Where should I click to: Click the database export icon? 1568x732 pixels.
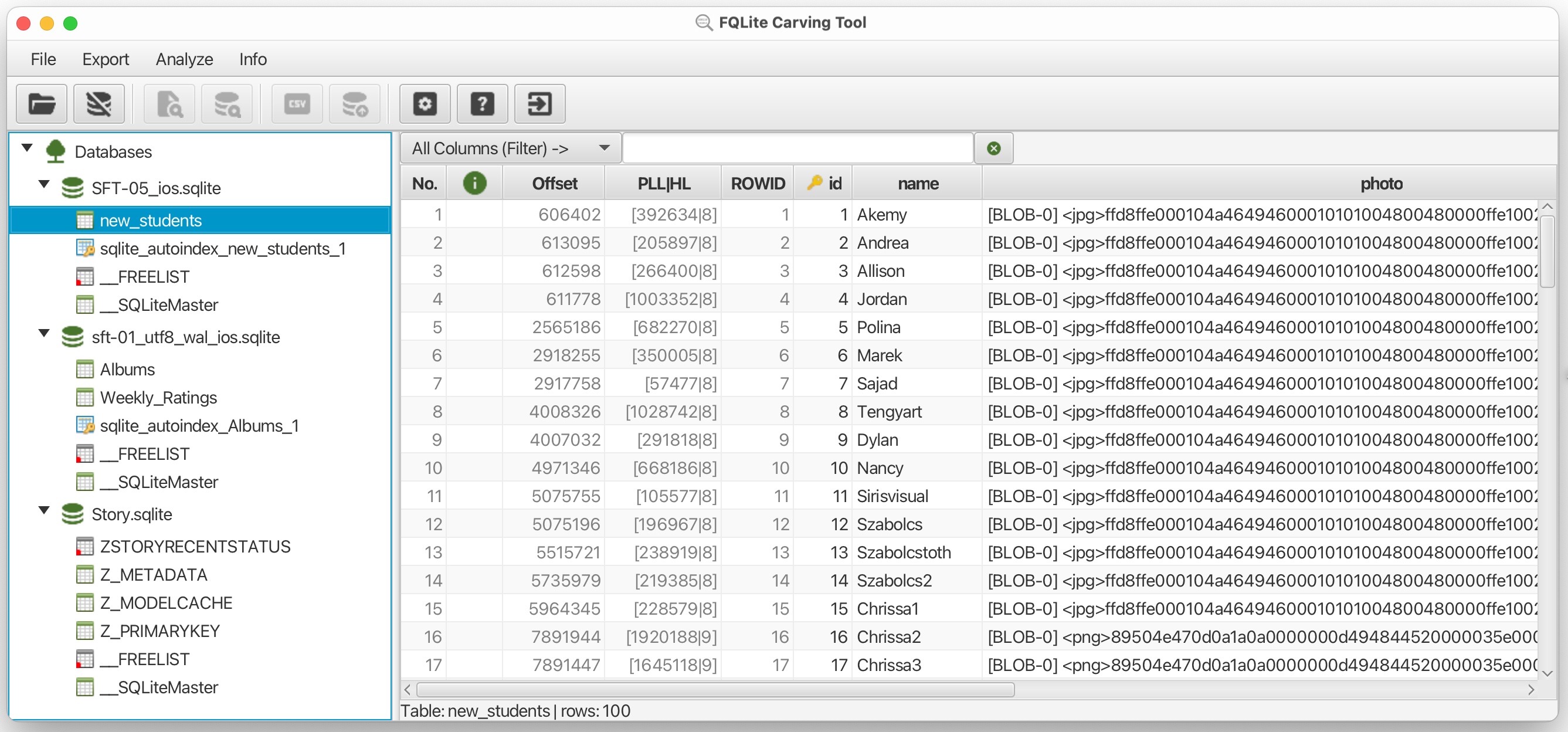tap(354, 104)
